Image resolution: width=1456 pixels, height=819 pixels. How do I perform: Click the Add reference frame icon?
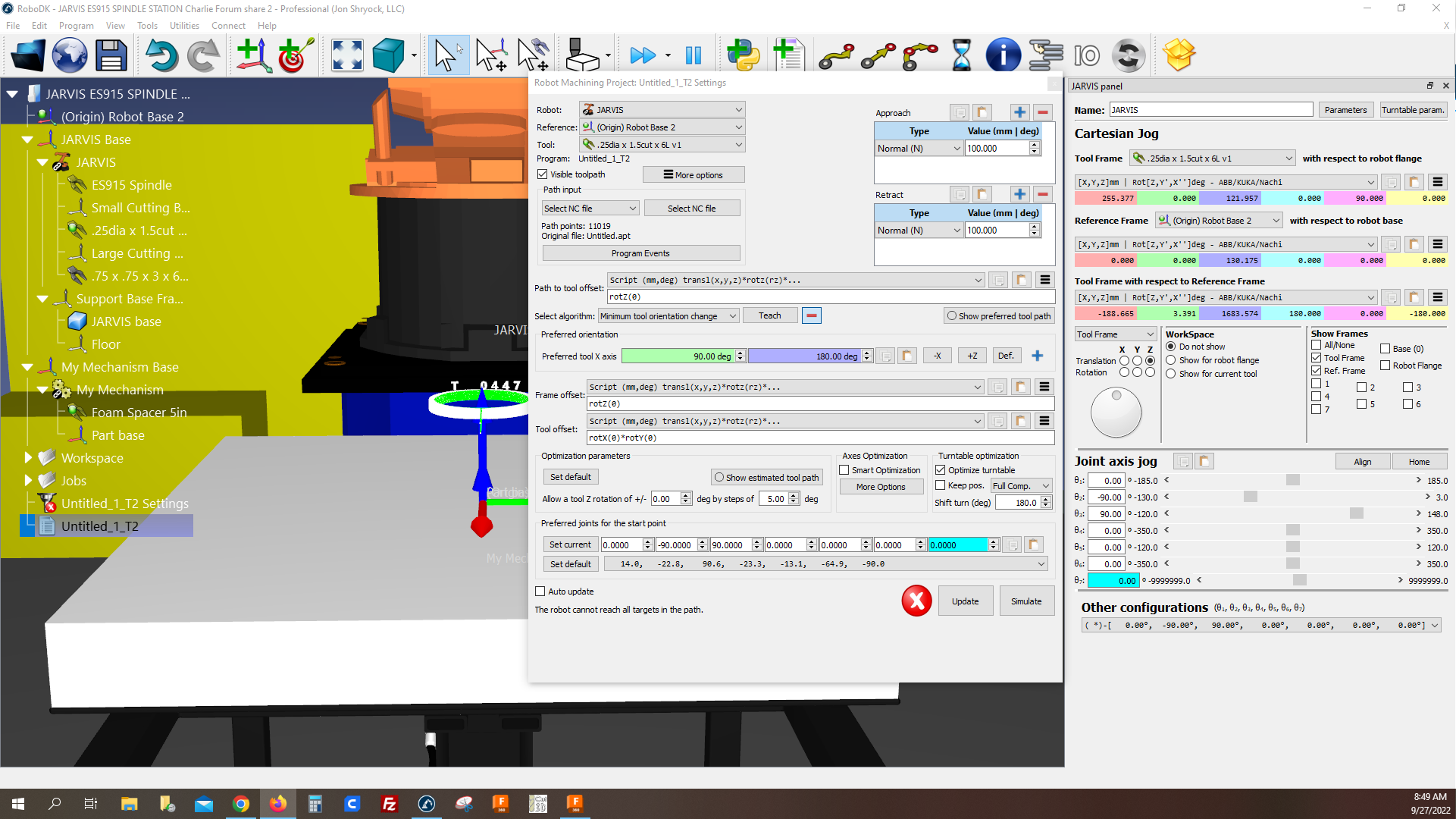[x=253, y=55]
